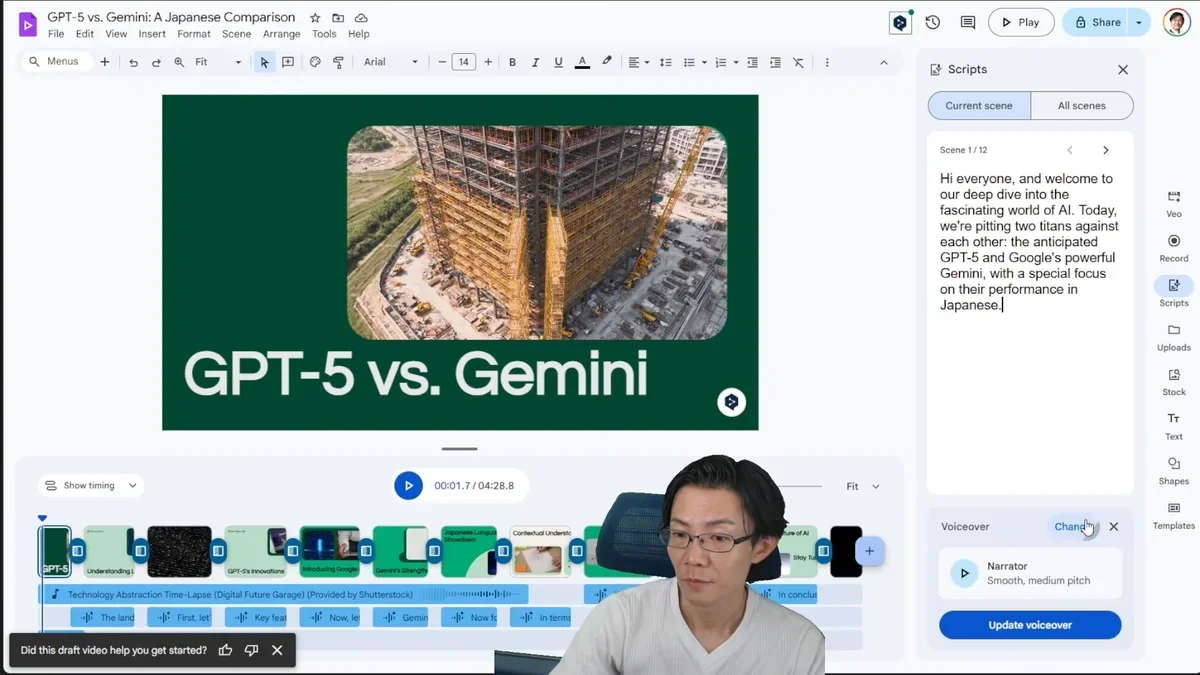Viewport: 1200px width, 675px height.
Task: Open the toolbar Fit zoom level dropdown
Action: (x=218, y=62)
